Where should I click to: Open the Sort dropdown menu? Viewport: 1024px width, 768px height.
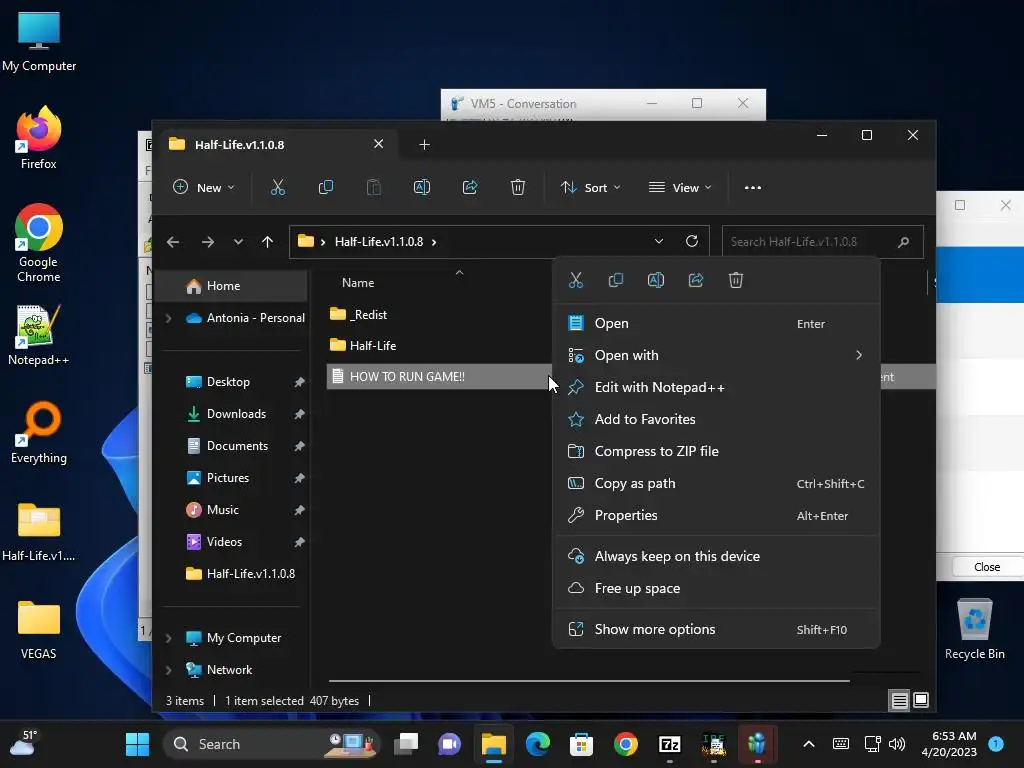(590, 187)
